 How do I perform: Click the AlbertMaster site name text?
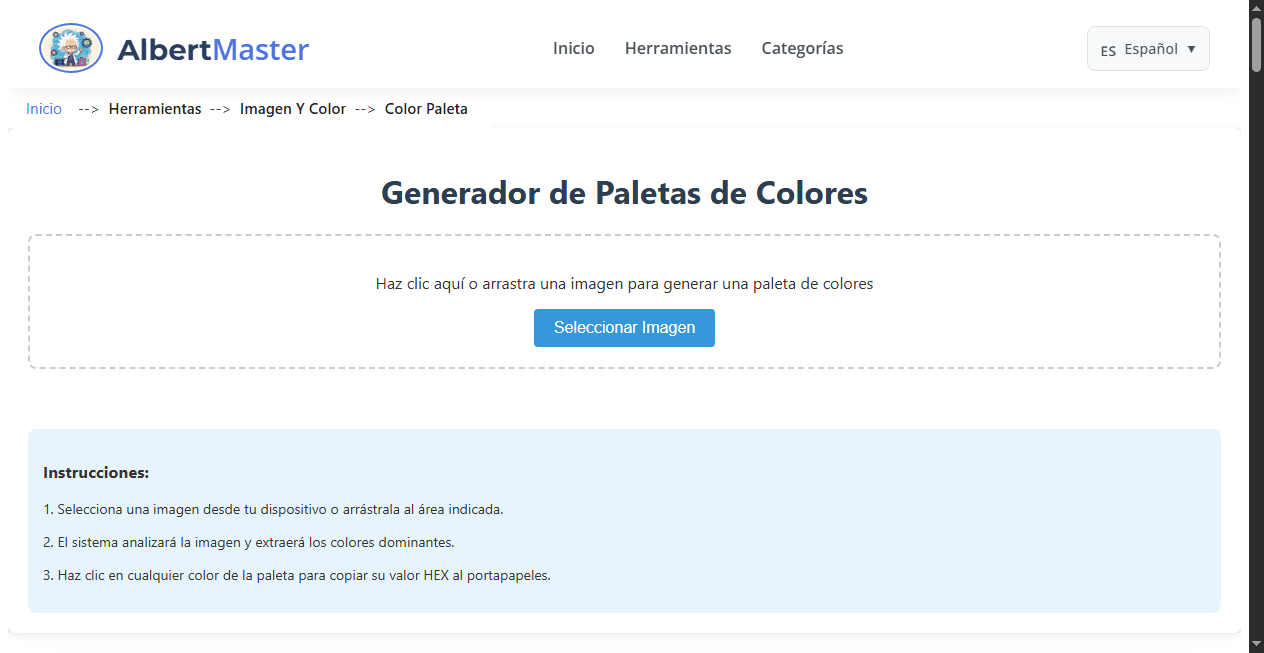point(213,48)
